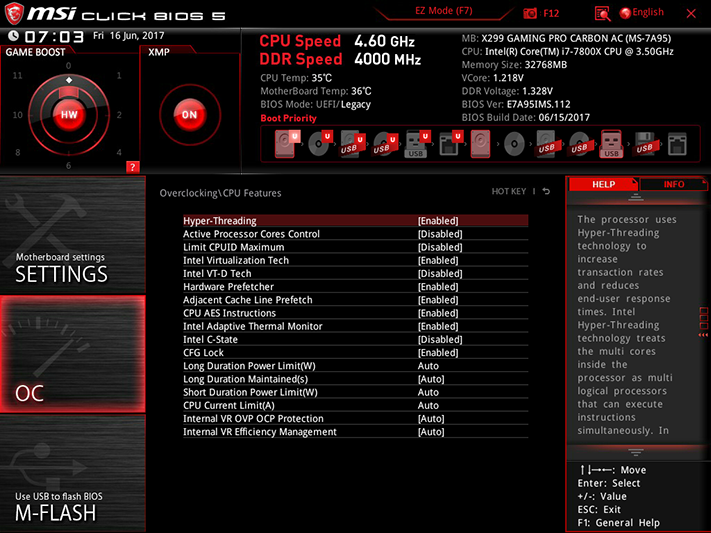711x533 pixels.
Task: Toggle Hardware Prefetcher setting
Action: (356, 287)
